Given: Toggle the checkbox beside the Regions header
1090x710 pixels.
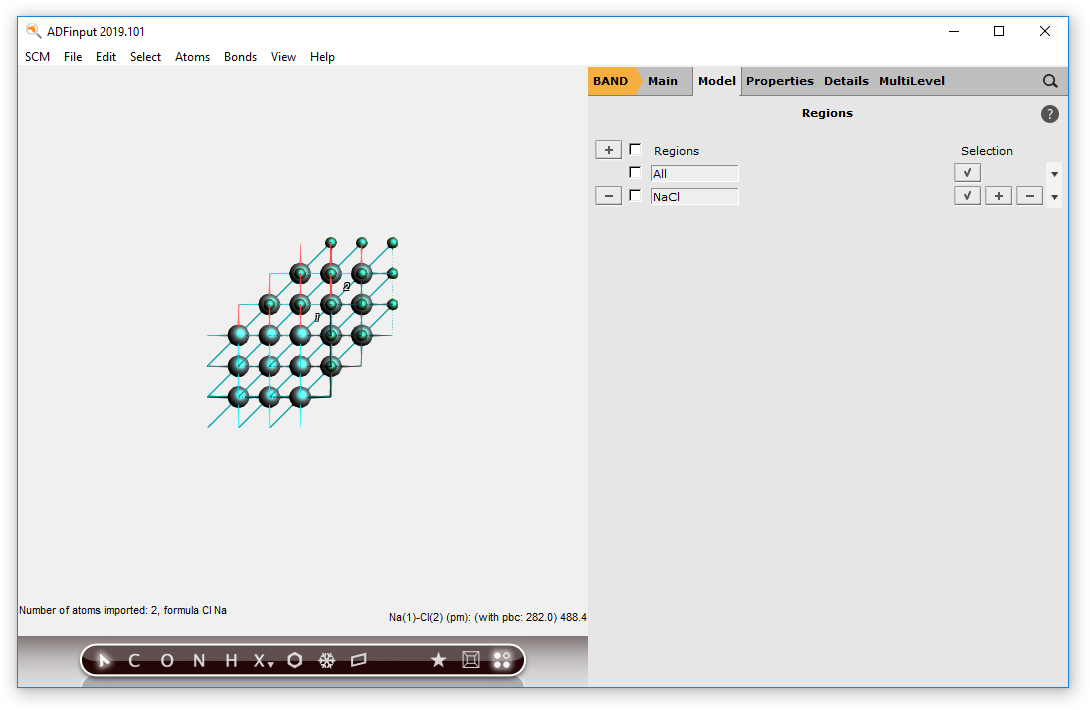Looking at the screenshot, I should [x=635, y=149].
